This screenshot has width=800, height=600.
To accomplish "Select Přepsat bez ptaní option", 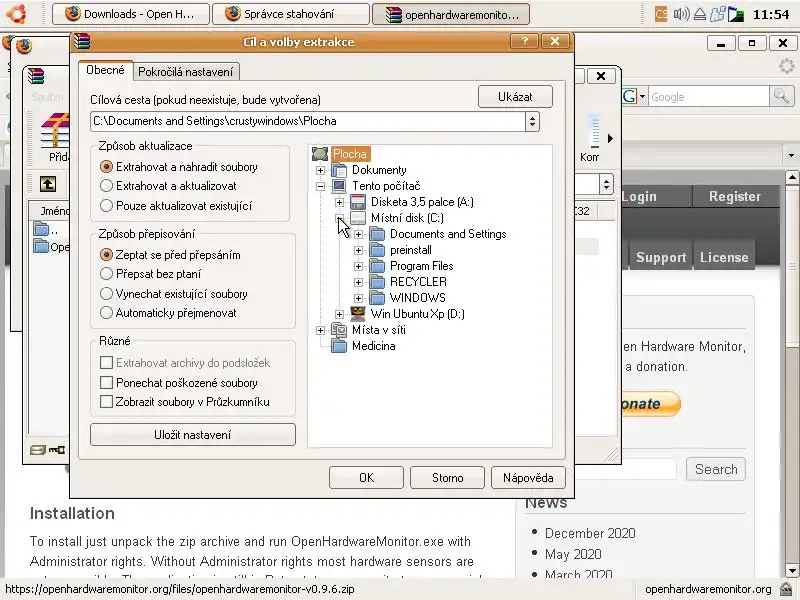I will [106, 274].
